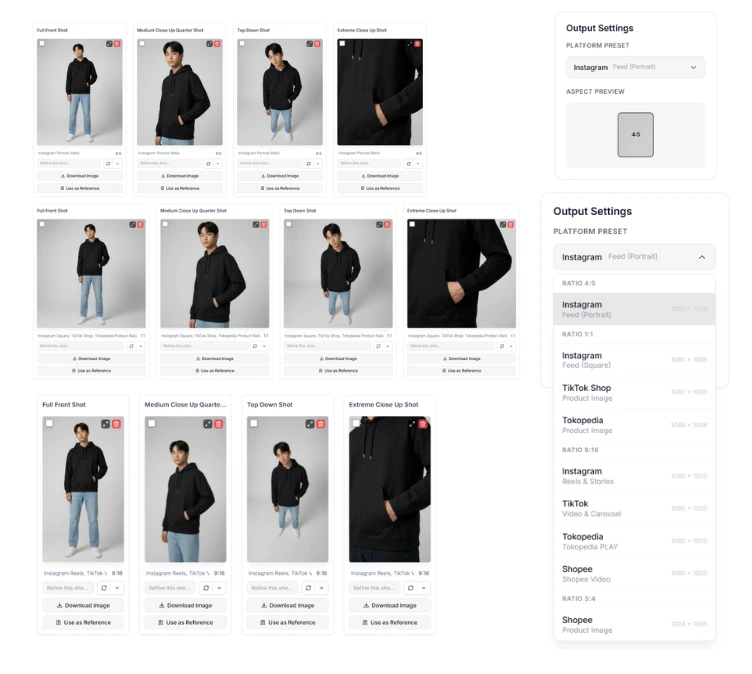Download the 4:5 Medium Close Up Quarter image

point(180,176)
